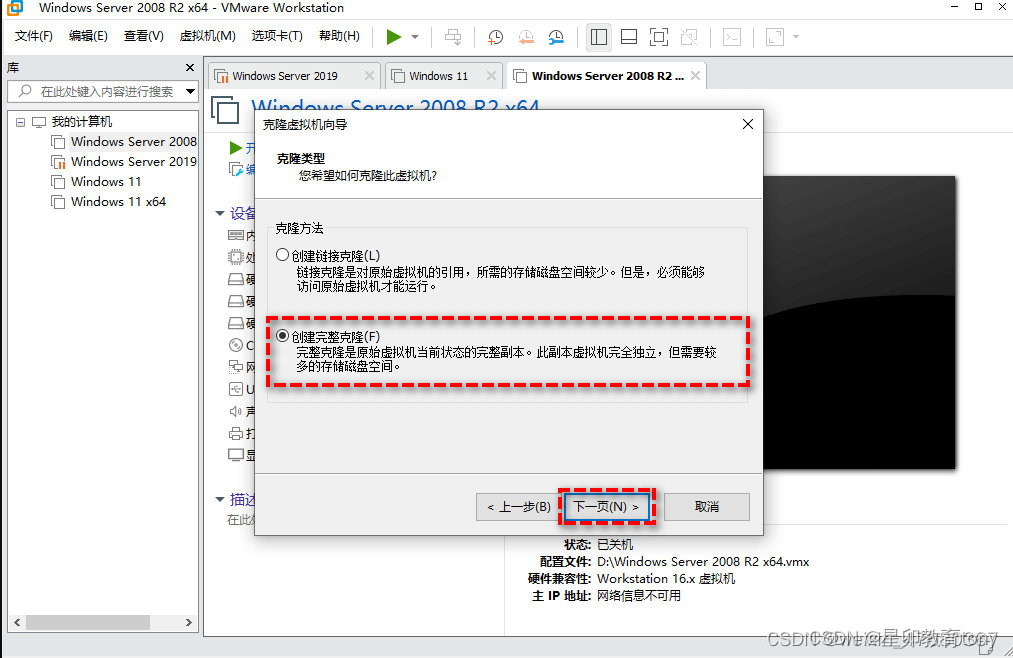
Task: Click the 已关机 status text
Action: pyautogui.click(x=615, y=544)
